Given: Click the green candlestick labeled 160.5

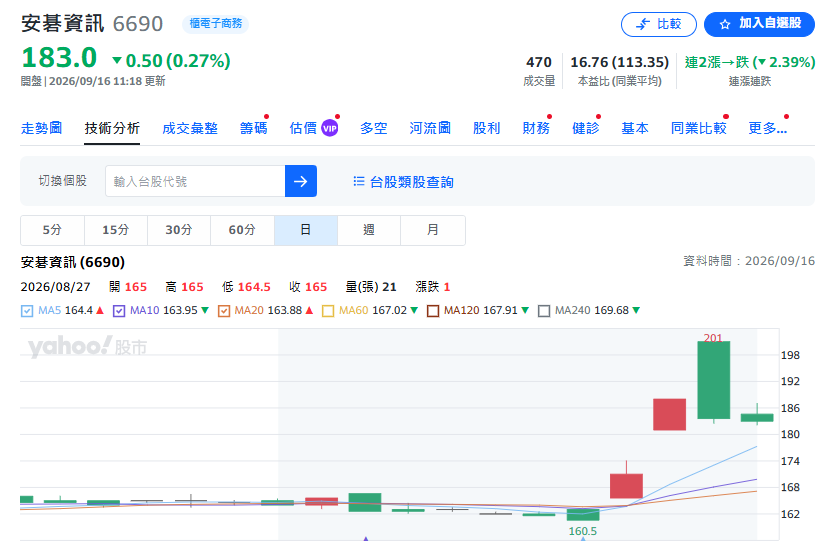Looking at the screenshot, I should 583,514.
